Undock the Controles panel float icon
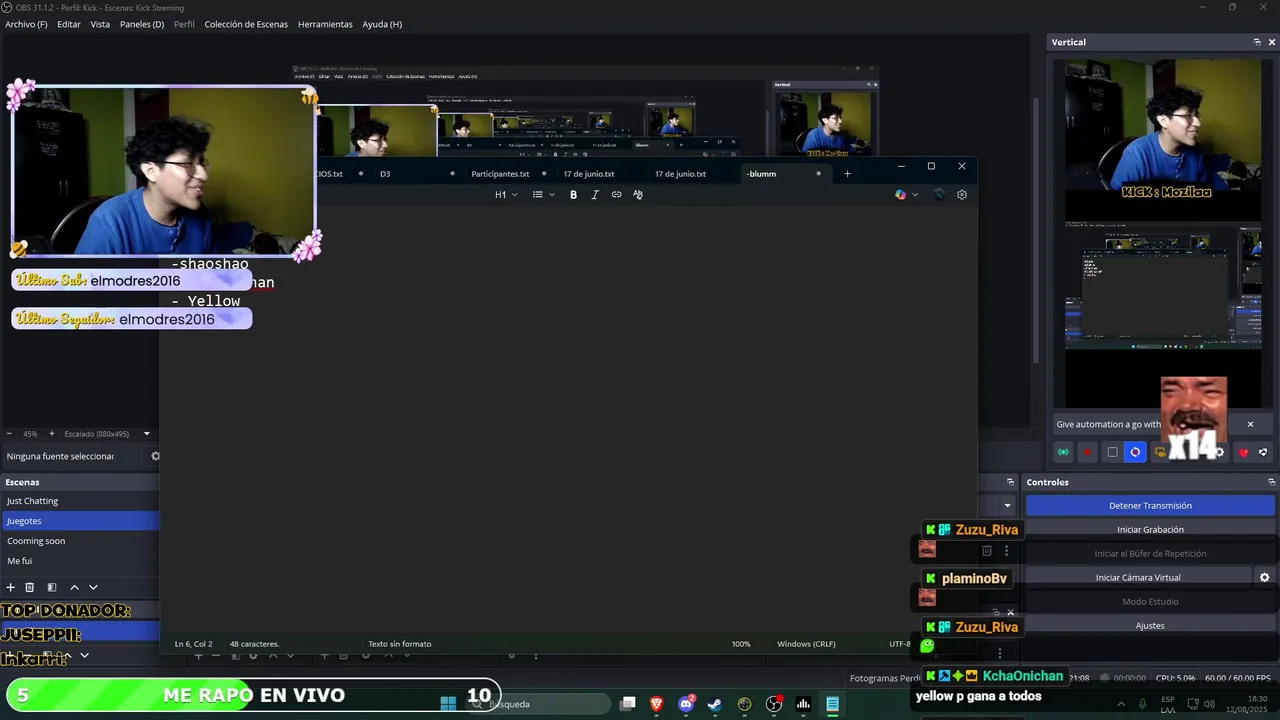The image size is (1280, 720). tap(1271, 482)
